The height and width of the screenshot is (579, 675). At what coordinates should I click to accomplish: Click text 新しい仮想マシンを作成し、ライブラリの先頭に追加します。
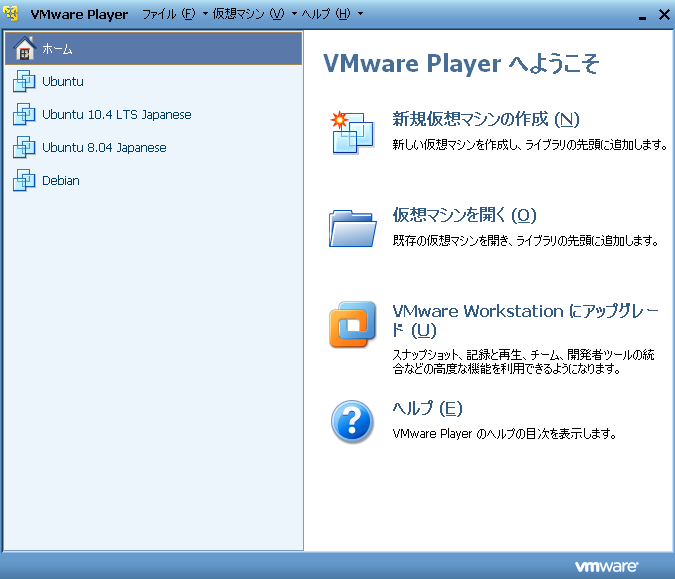point(530,145)
